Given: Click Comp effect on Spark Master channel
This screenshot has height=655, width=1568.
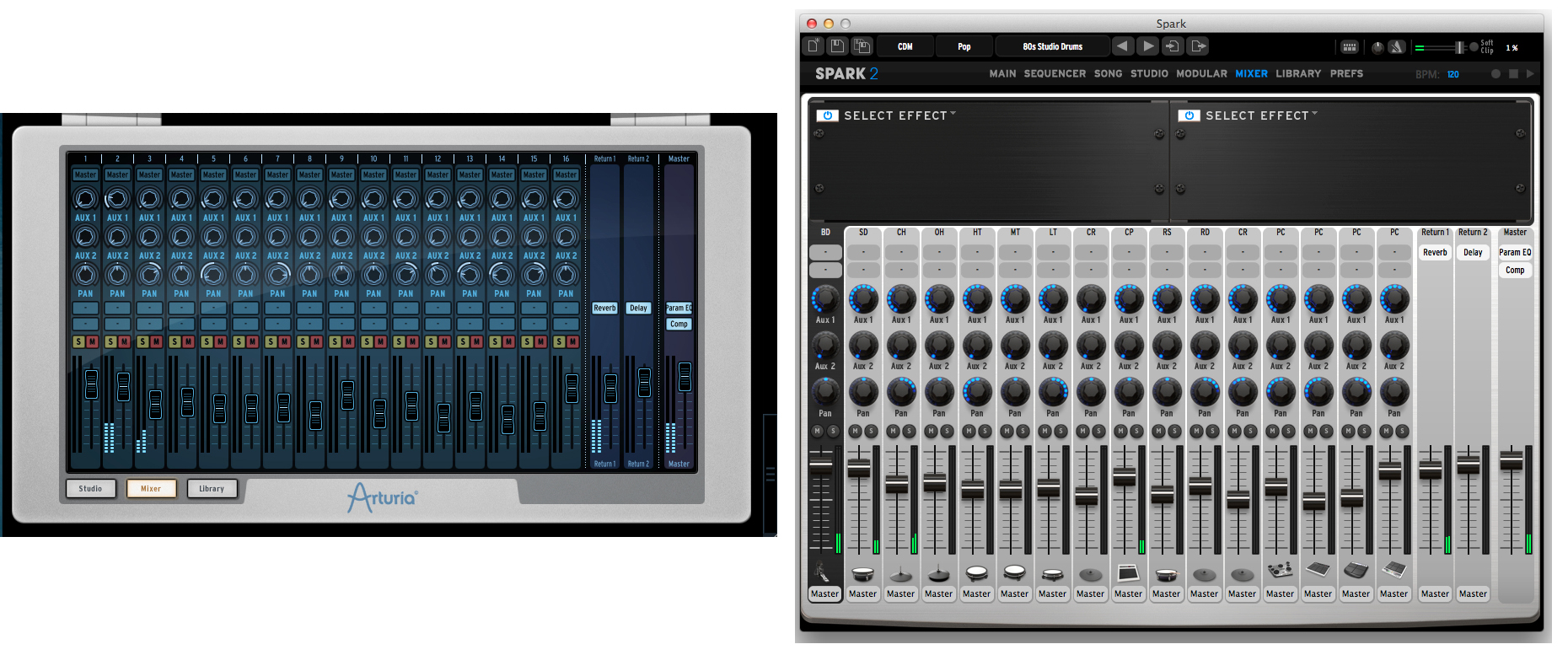Looking at the screenshot, I should click(1515, 271).
